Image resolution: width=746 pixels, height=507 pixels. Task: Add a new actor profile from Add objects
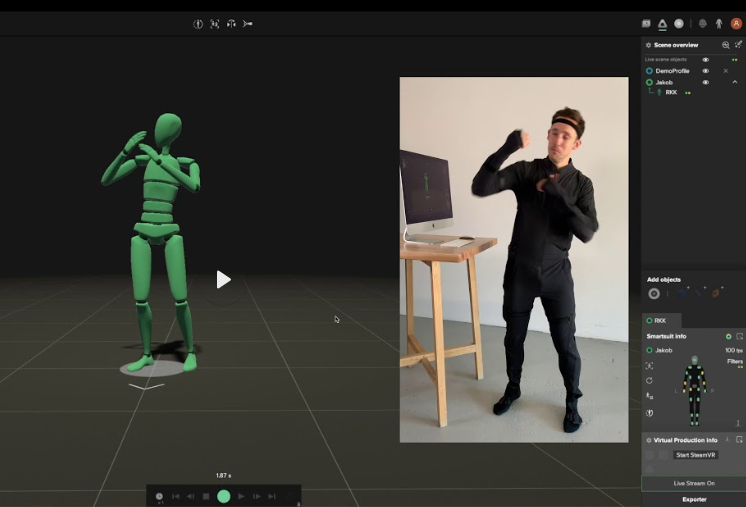(654, 293)
